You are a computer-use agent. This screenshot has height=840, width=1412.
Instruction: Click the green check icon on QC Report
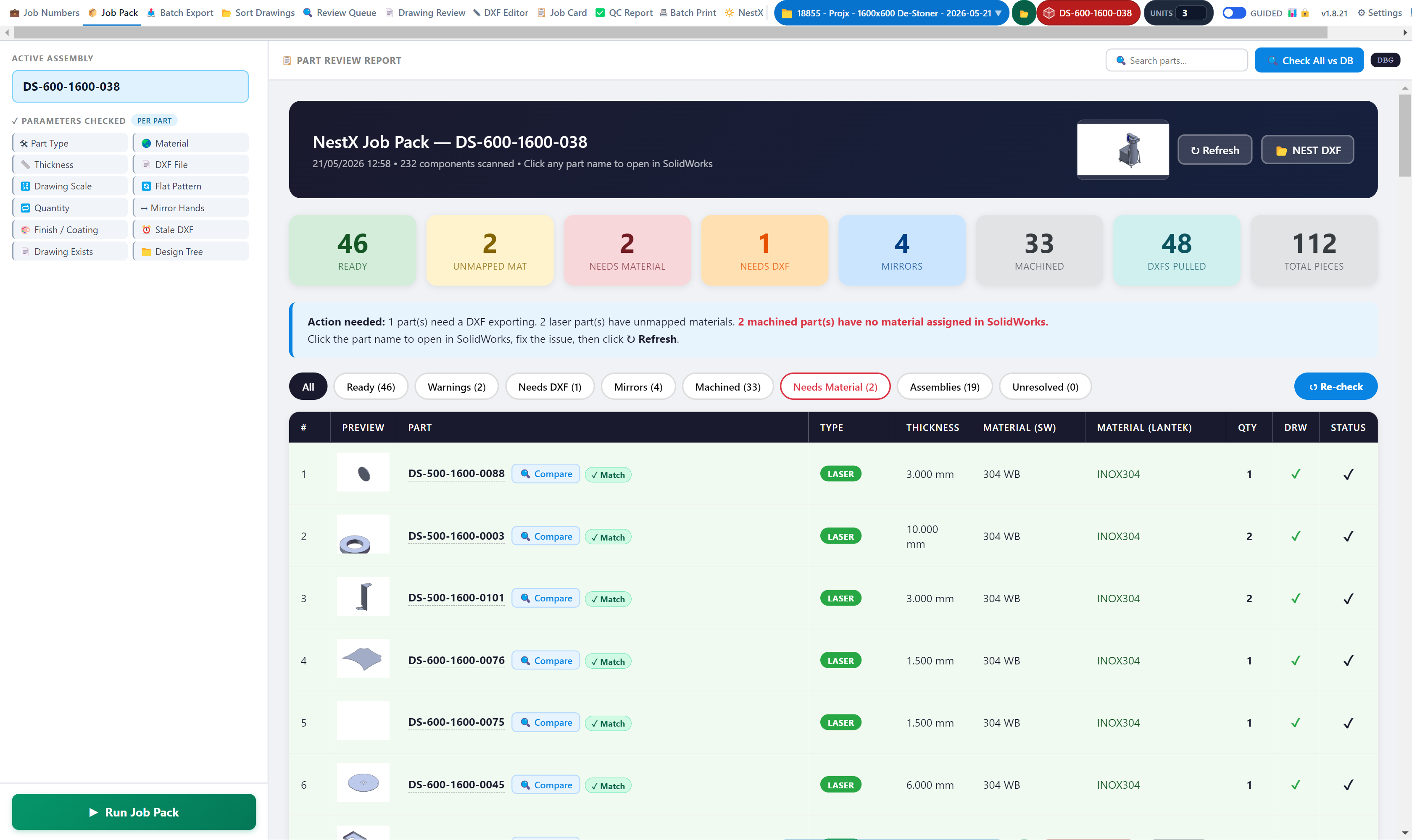(x=600, y=13)
